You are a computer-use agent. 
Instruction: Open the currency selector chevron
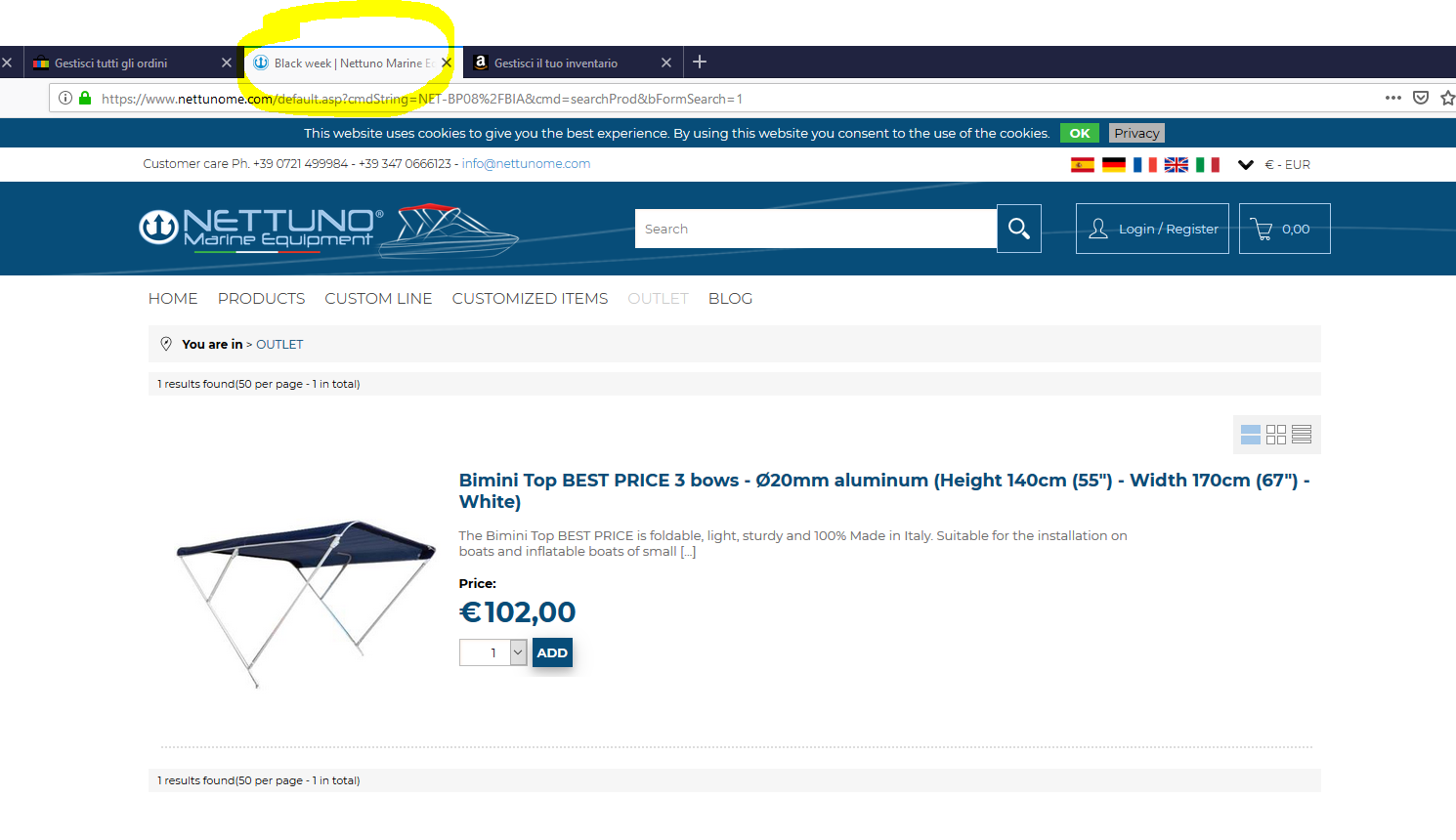pyautogui.click(x=1246, y=165)
